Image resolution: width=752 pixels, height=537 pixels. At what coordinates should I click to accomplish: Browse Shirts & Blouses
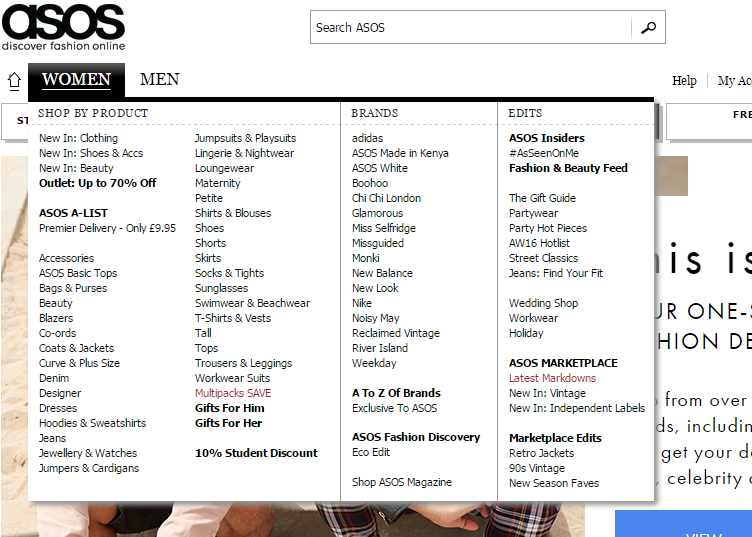coord(233,213)
